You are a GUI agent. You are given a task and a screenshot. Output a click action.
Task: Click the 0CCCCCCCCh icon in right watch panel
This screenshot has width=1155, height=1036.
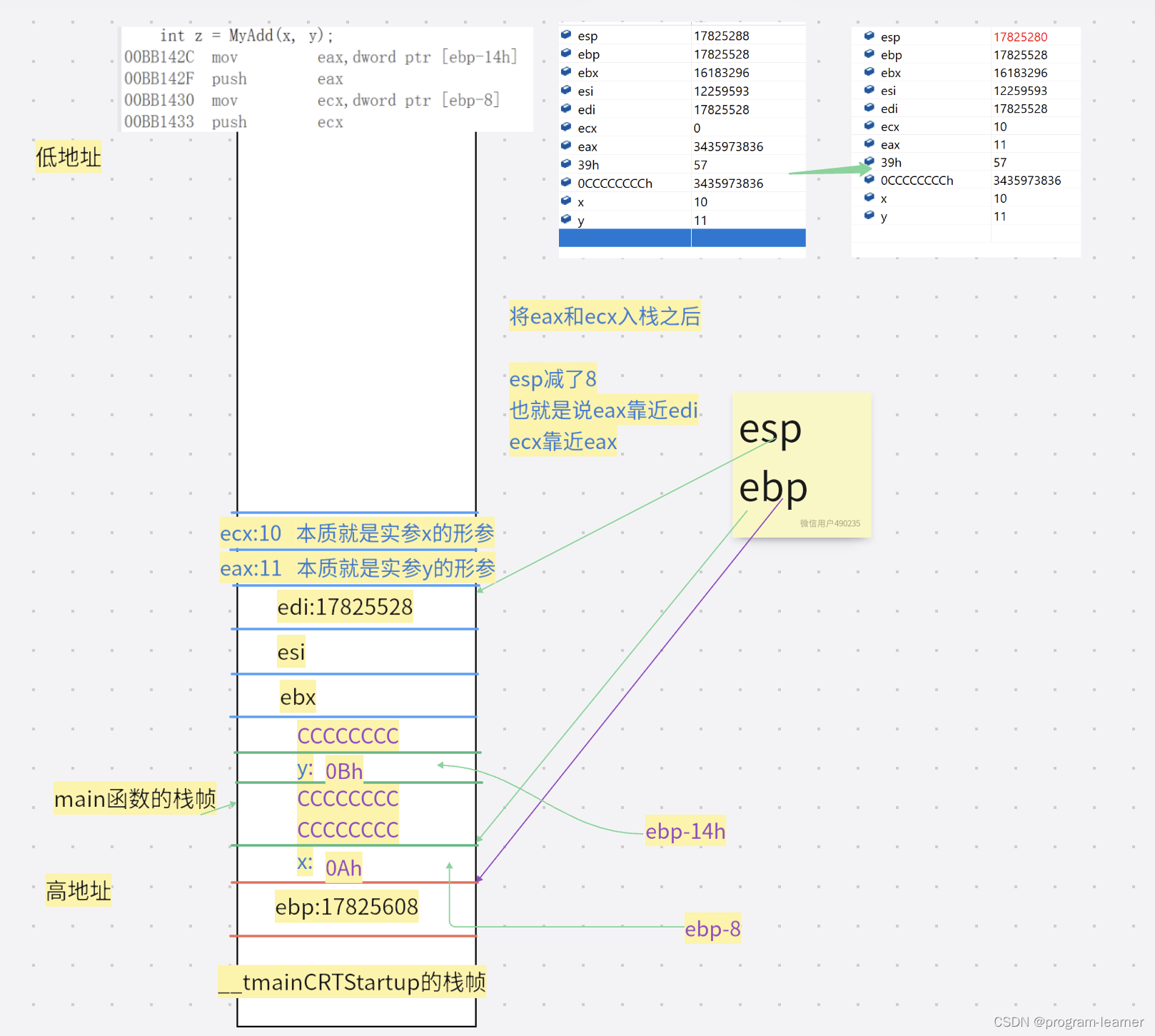click(869, 179)
